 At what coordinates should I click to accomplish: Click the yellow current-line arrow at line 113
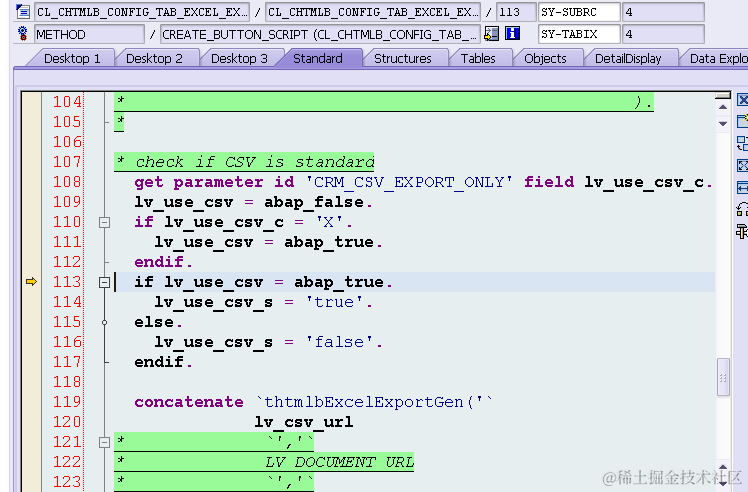click(31, 282)
